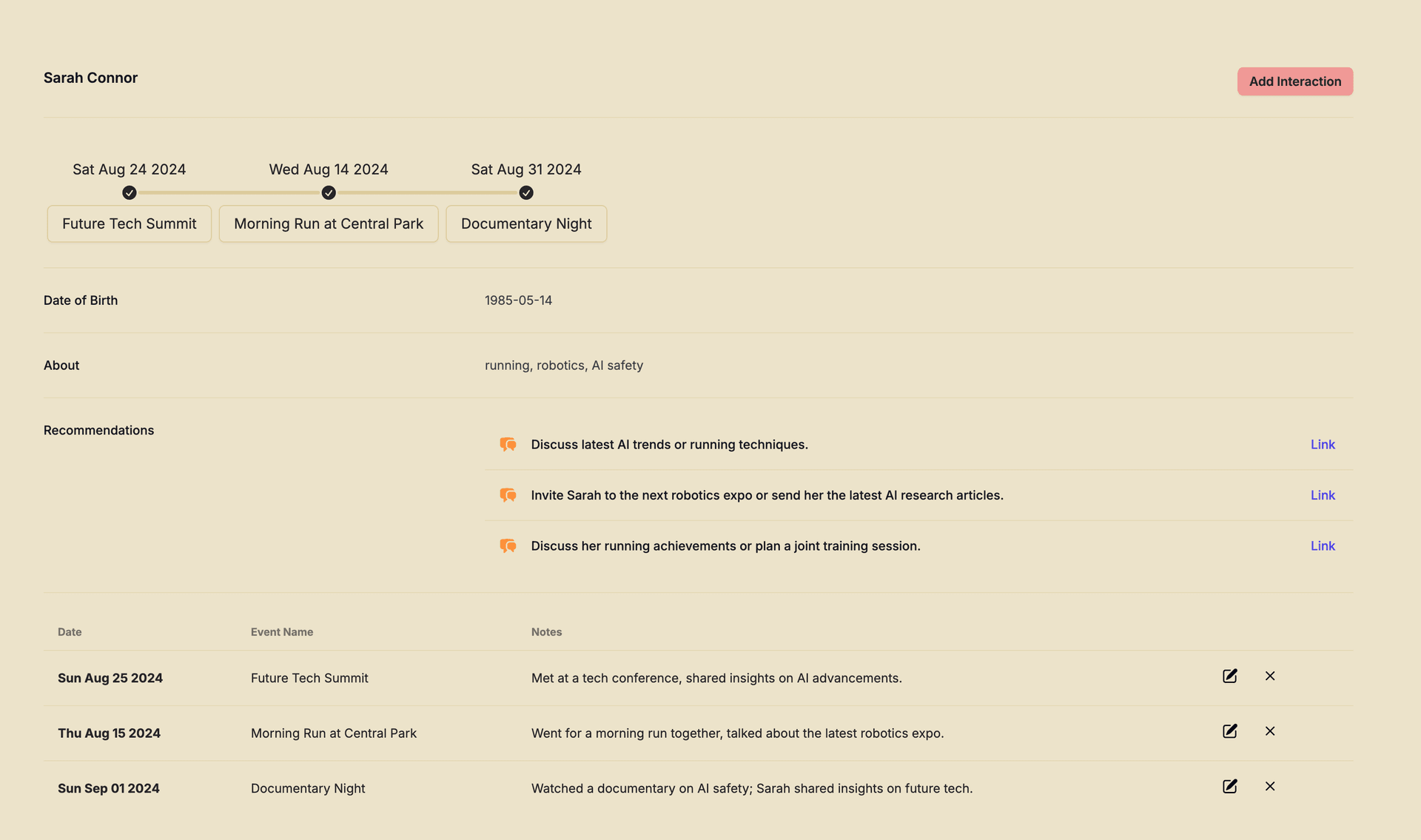The image size is (1421, 840).
Task: Click 'Documentary Night' in the Event Name column
Action: coord(308,788)
